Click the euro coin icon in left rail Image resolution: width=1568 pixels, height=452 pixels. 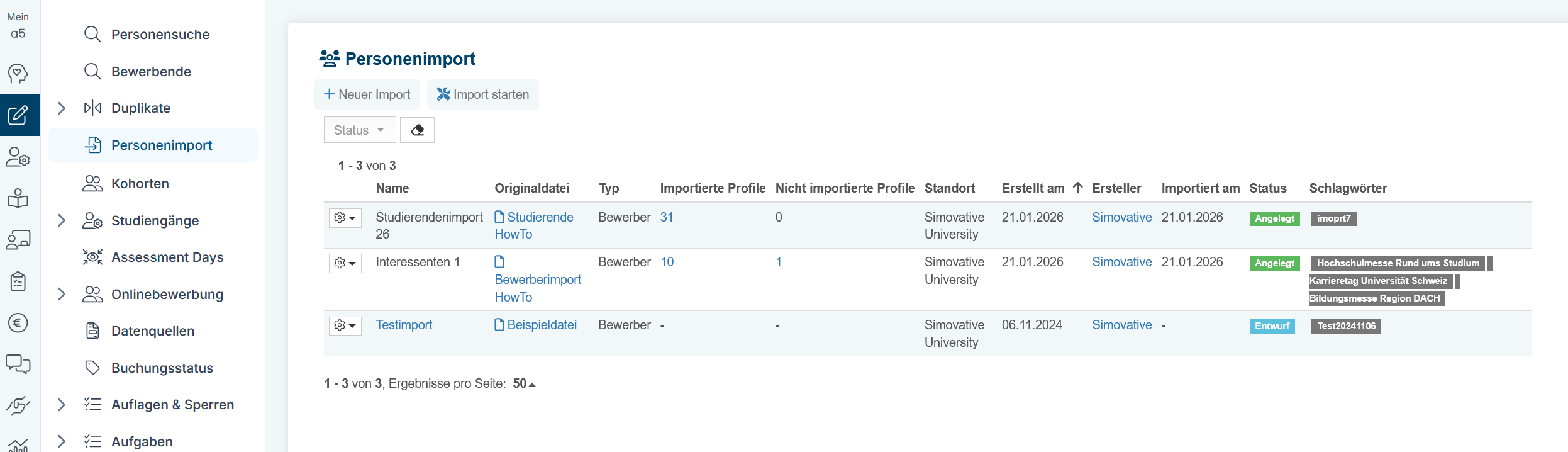point(18,323)
